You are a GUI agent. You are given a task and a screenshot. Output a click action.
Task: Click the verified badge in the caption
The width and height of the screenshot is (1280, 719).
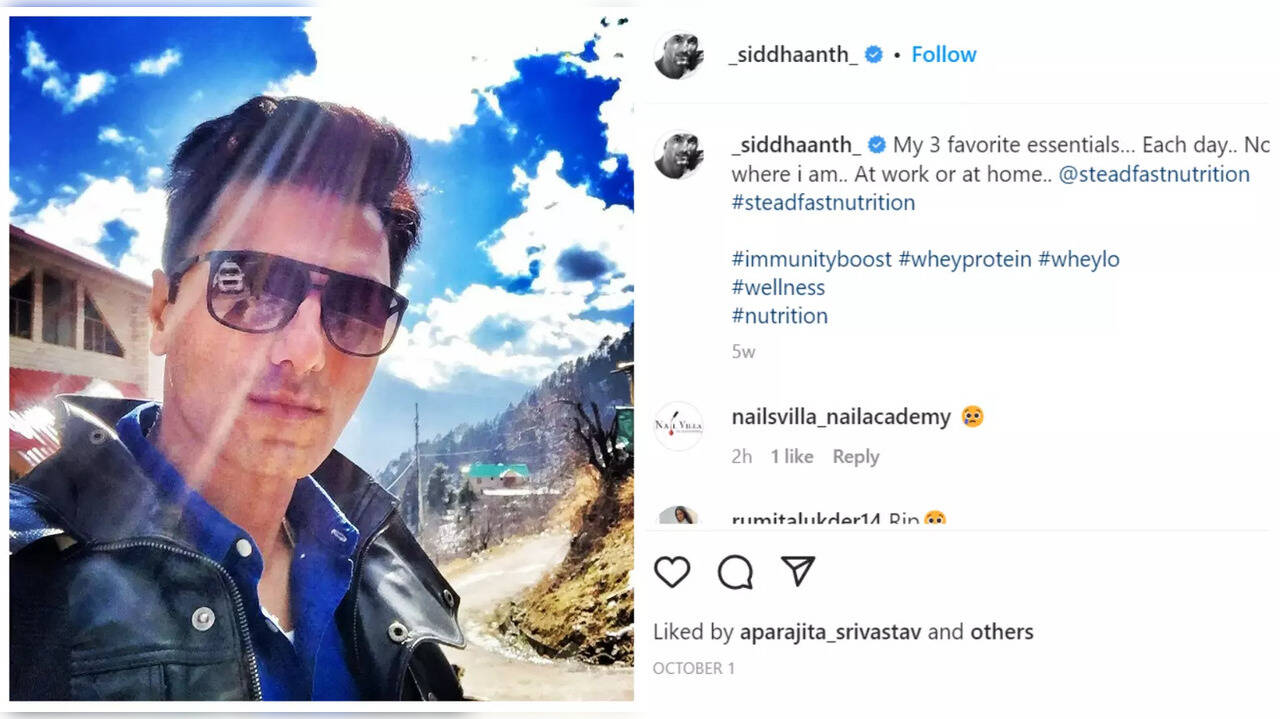pyautogui.click(x=877, y=146)
